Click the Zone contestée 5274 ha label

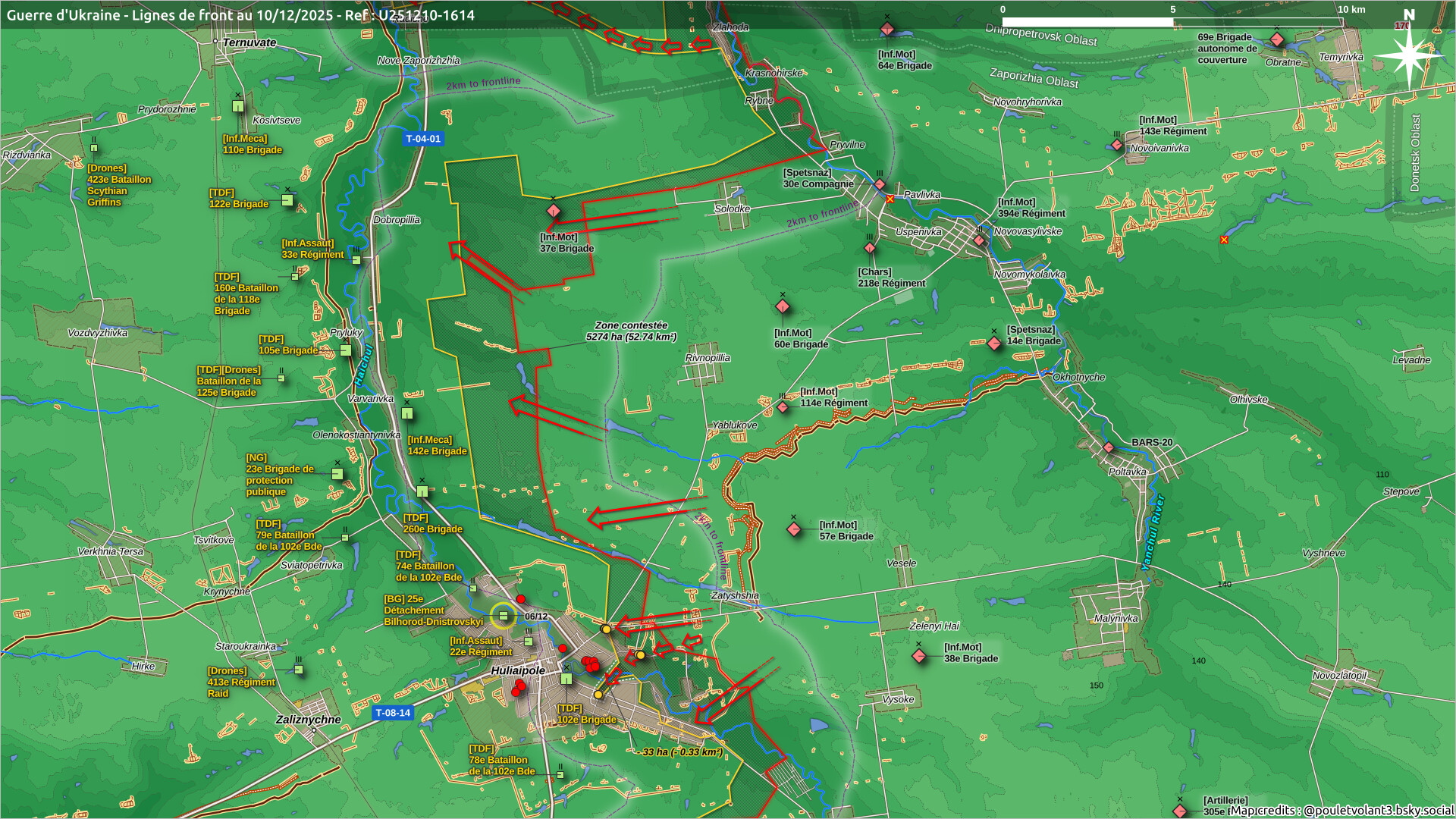631,331
